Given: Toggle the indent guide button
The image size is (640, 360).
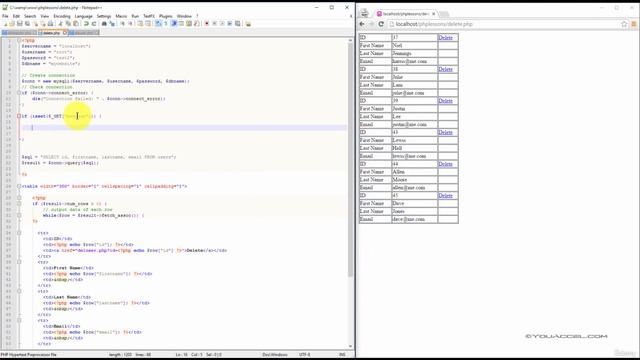Looking at the screenshot, I should [174, 24].
